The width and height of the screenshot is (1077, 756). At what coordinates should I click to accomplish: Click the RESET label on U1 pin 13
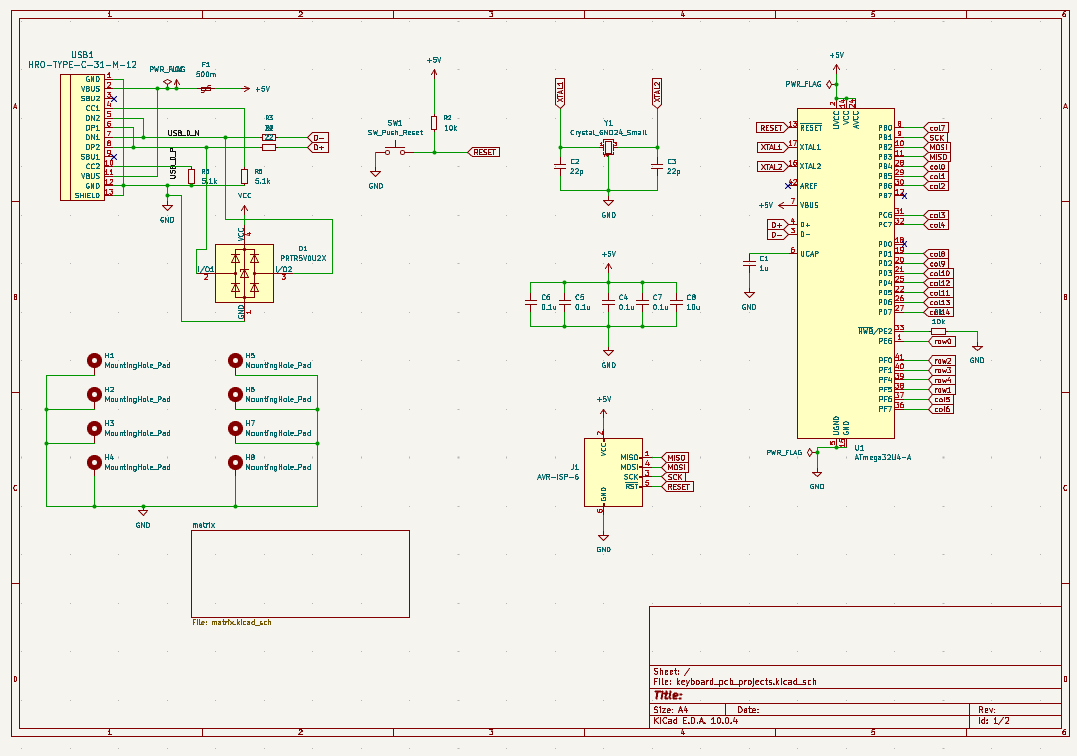coord(771,128)
